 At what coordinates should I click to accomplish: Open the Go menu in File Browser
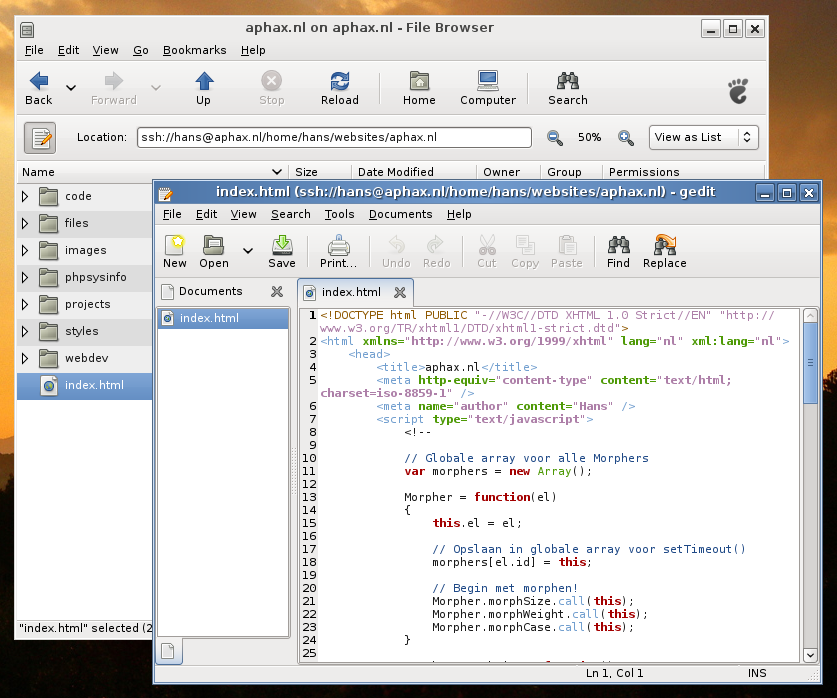(140, 50)
